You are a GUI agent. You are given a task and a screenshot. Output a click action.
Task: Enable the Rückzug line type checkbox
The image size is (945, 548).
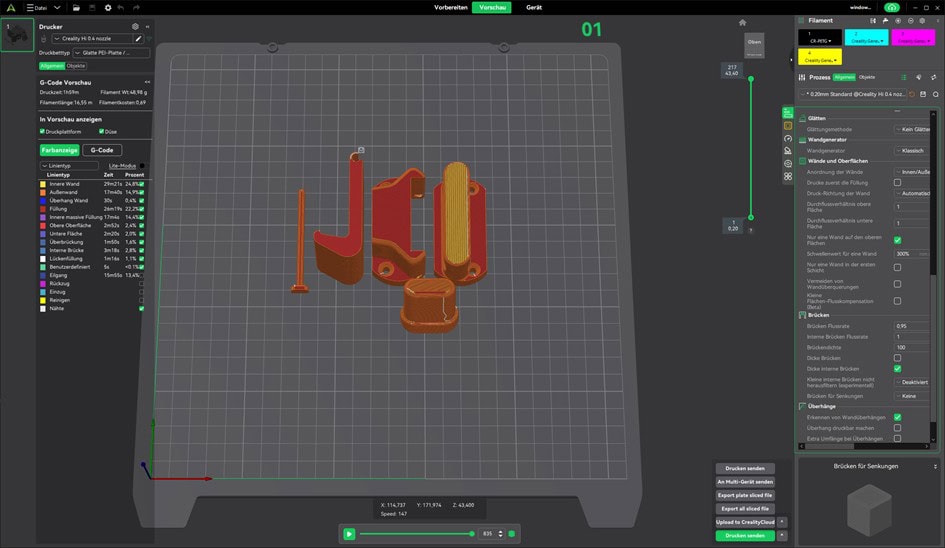[x=141, y=283]
